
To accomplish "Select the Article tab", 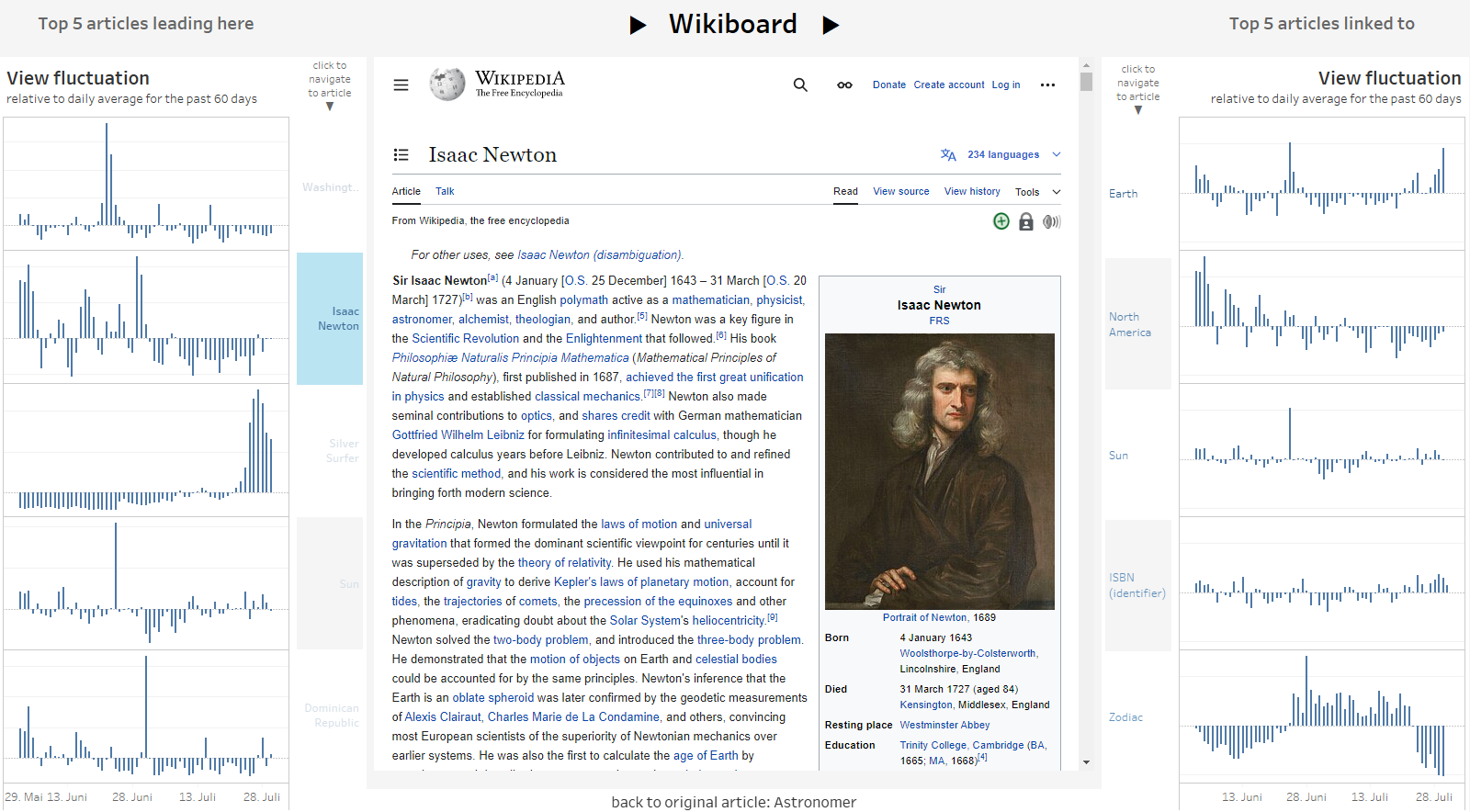I will point(406,192).
